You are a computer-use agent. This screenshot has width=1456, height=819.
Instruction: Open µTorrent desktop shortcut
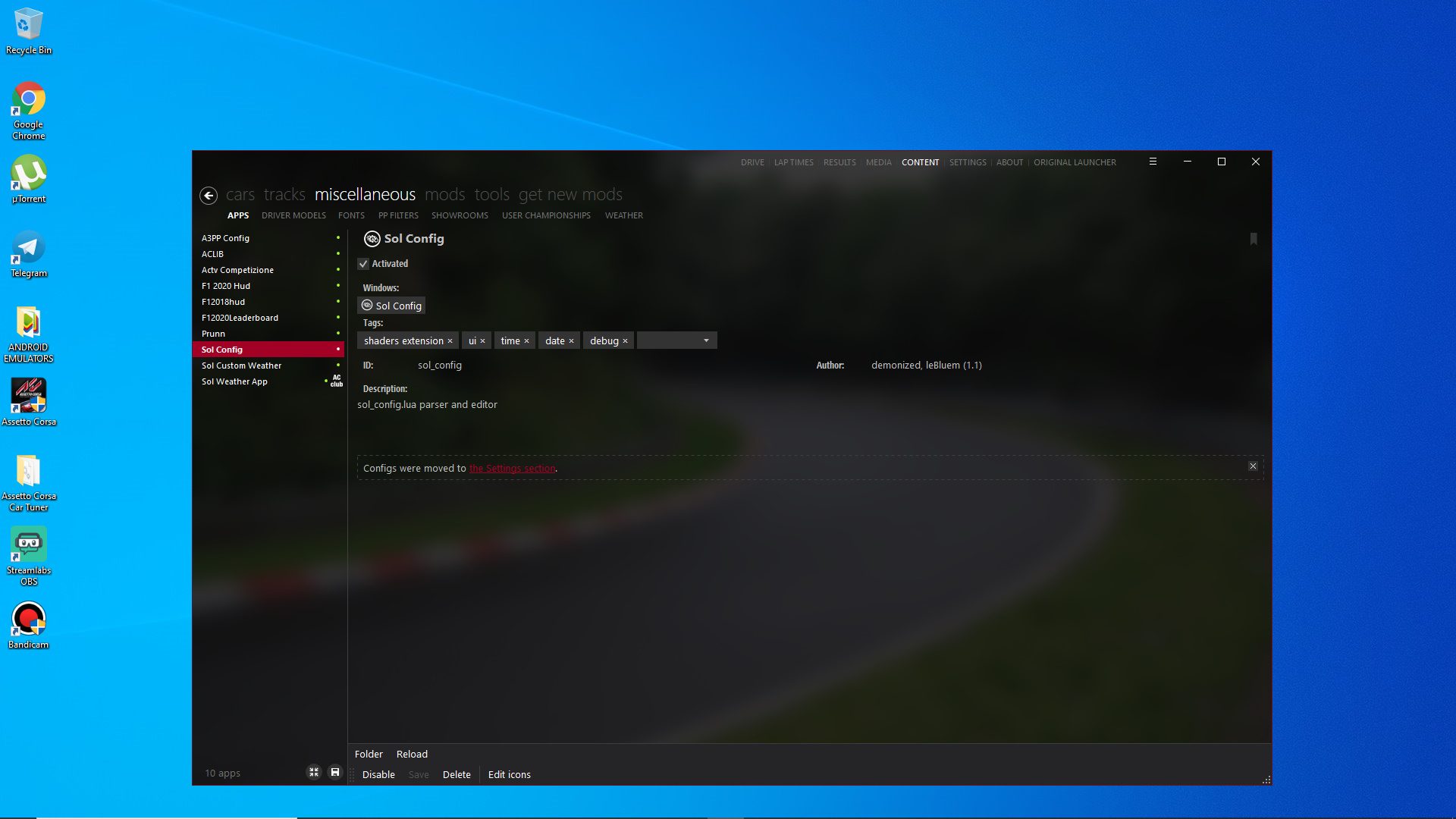point(29,180)
